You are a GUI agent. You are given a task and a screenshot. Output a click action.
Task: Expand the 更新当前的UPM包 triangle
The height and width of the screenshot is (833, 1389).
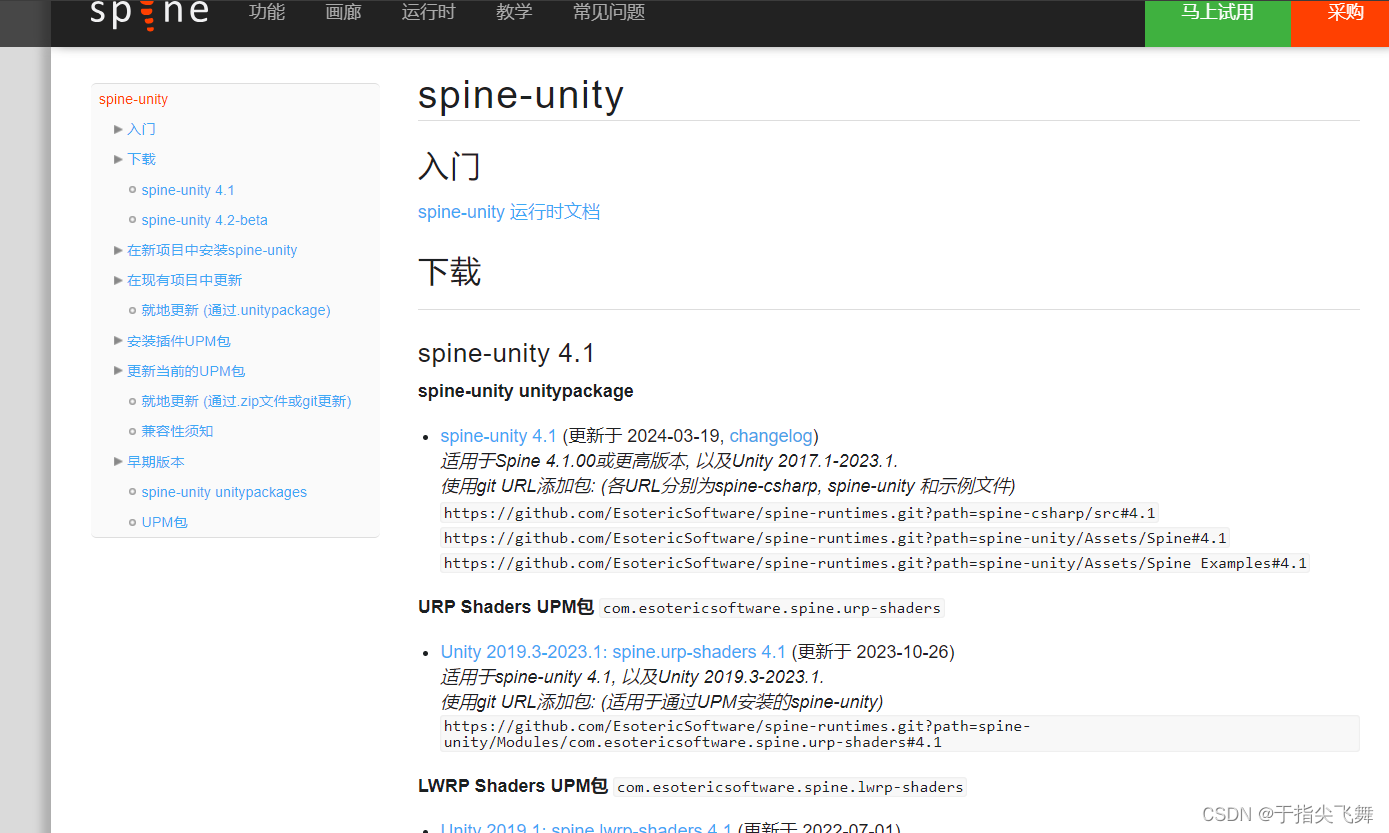[118, 371]
